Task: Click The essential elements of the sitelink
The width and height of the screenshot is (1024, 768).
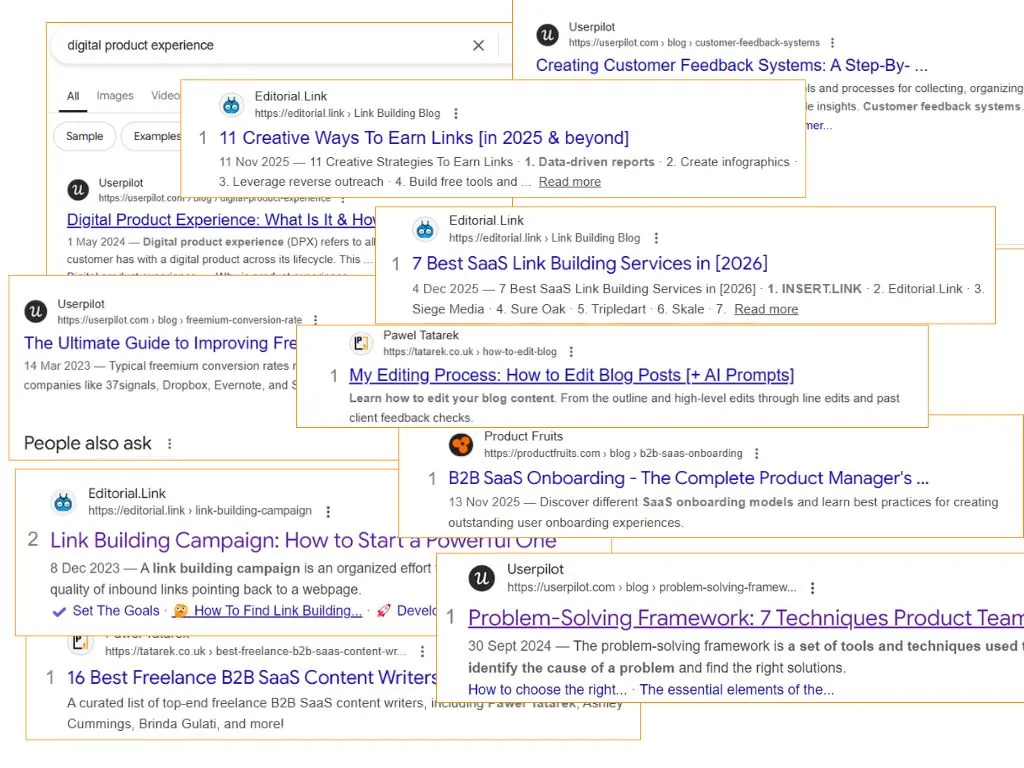Action: 737,690
